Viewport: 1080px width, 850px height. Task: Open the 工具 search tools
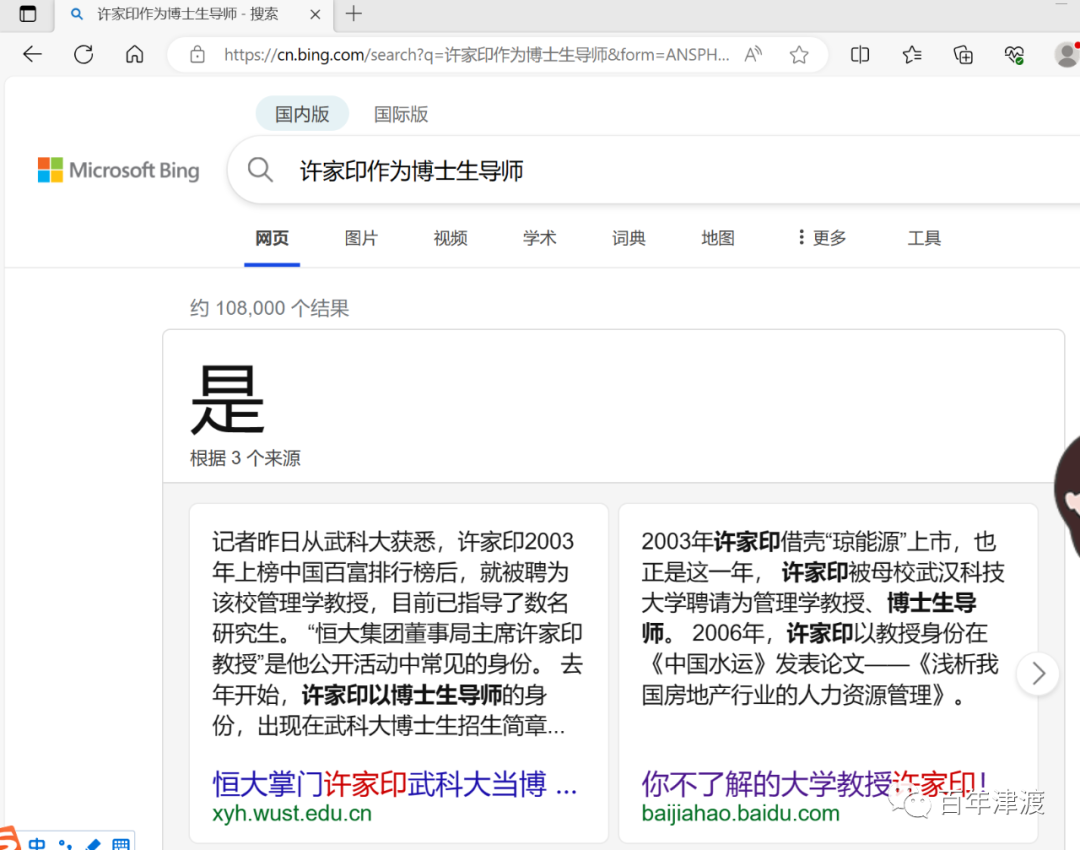pyautogui.click(x=924, y=238)
